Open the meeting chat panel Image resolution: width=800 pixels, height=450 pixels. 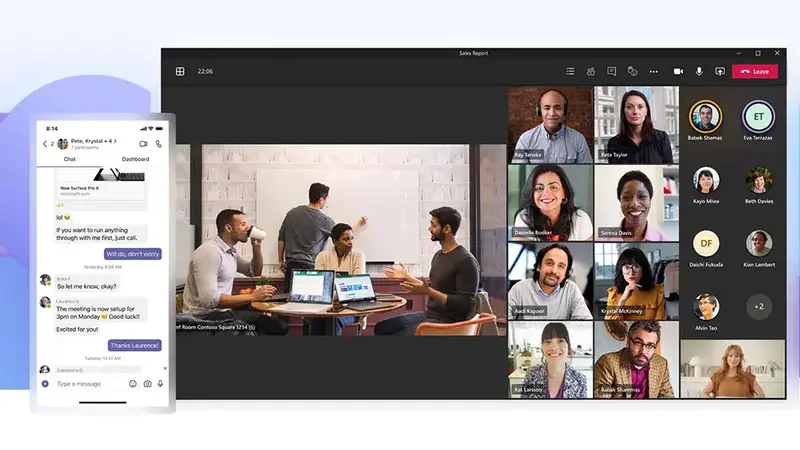coord(611,71)
